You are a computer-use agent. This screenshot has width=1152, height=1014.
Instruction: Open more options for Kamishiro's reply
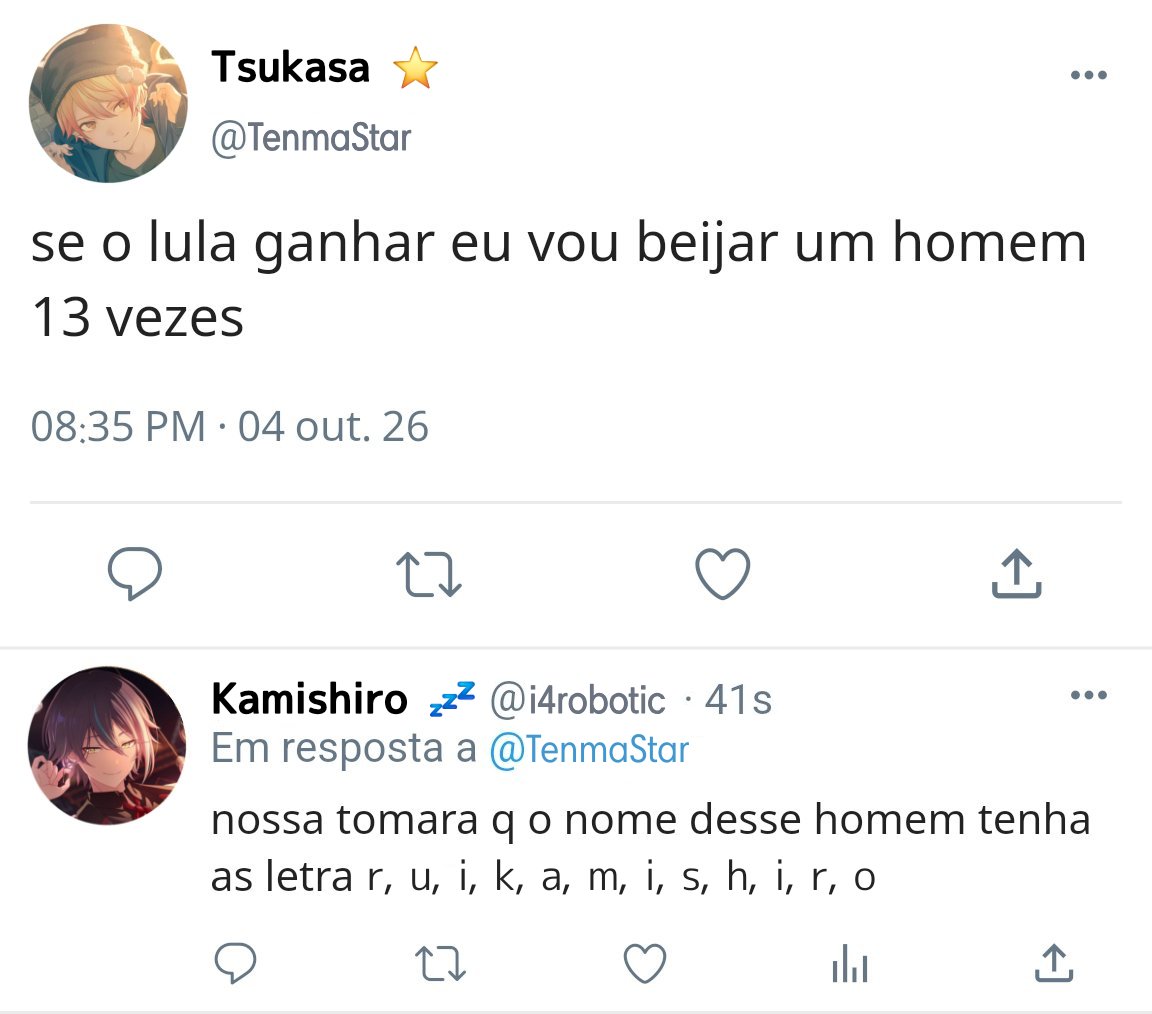[x=1089, y=694]
